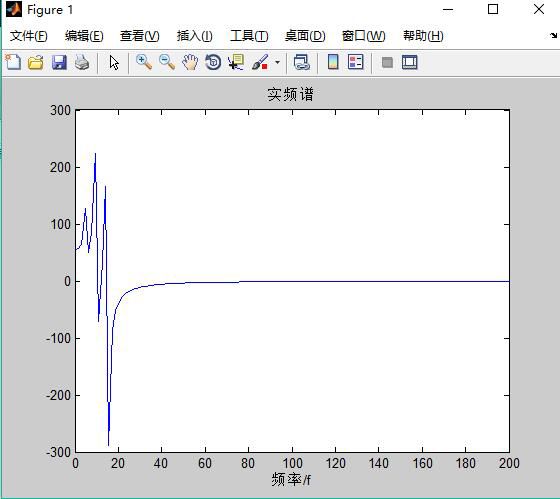This screenshot has width=560, height=499.
Task: Select the Brush data tool
Action: pos(260,63)
